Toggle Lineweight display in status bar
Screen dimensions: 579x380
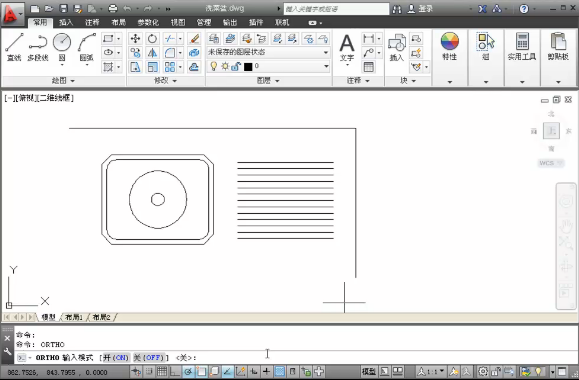pos(266,372)
